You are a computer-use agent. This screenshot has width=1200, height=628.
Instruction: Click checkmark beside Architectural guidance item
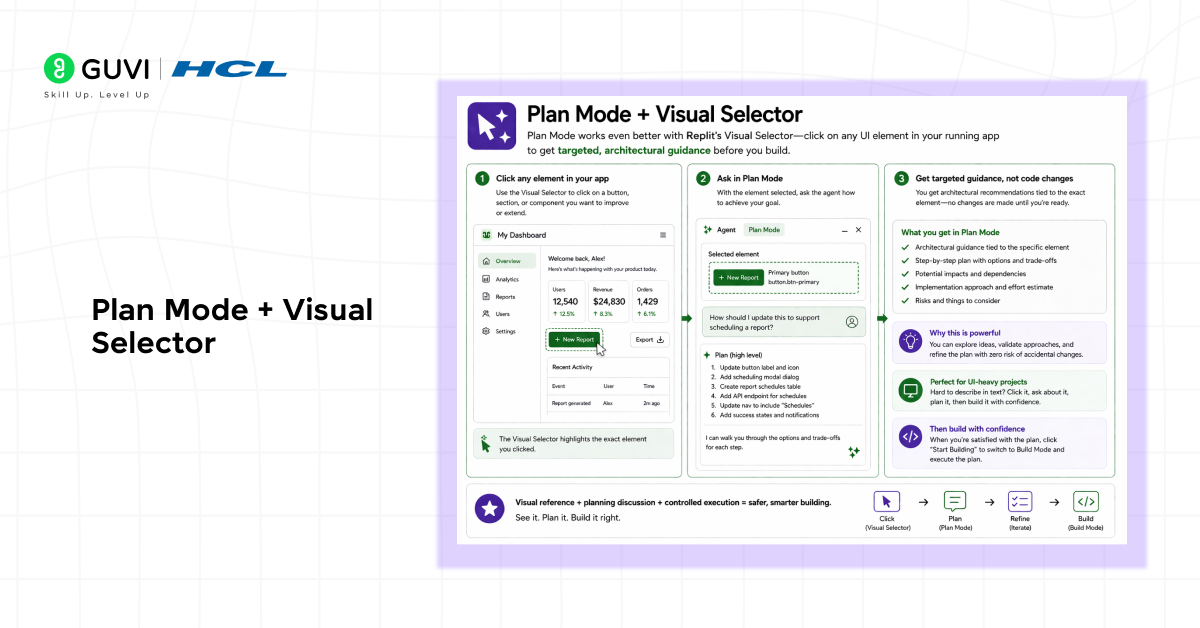coord(906,247)
